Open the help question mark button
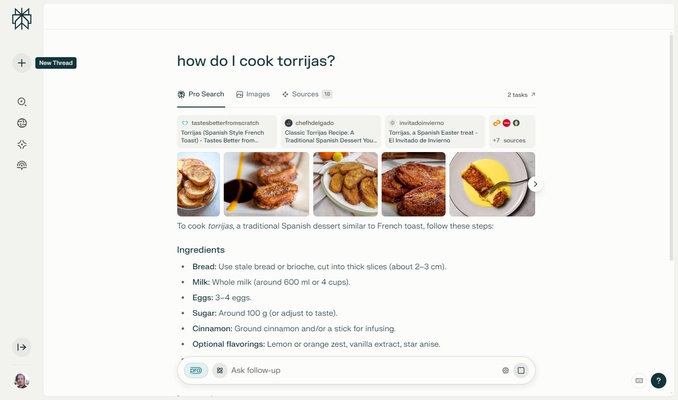The height and width of the screenshot is (400, 678). (658, 381)
